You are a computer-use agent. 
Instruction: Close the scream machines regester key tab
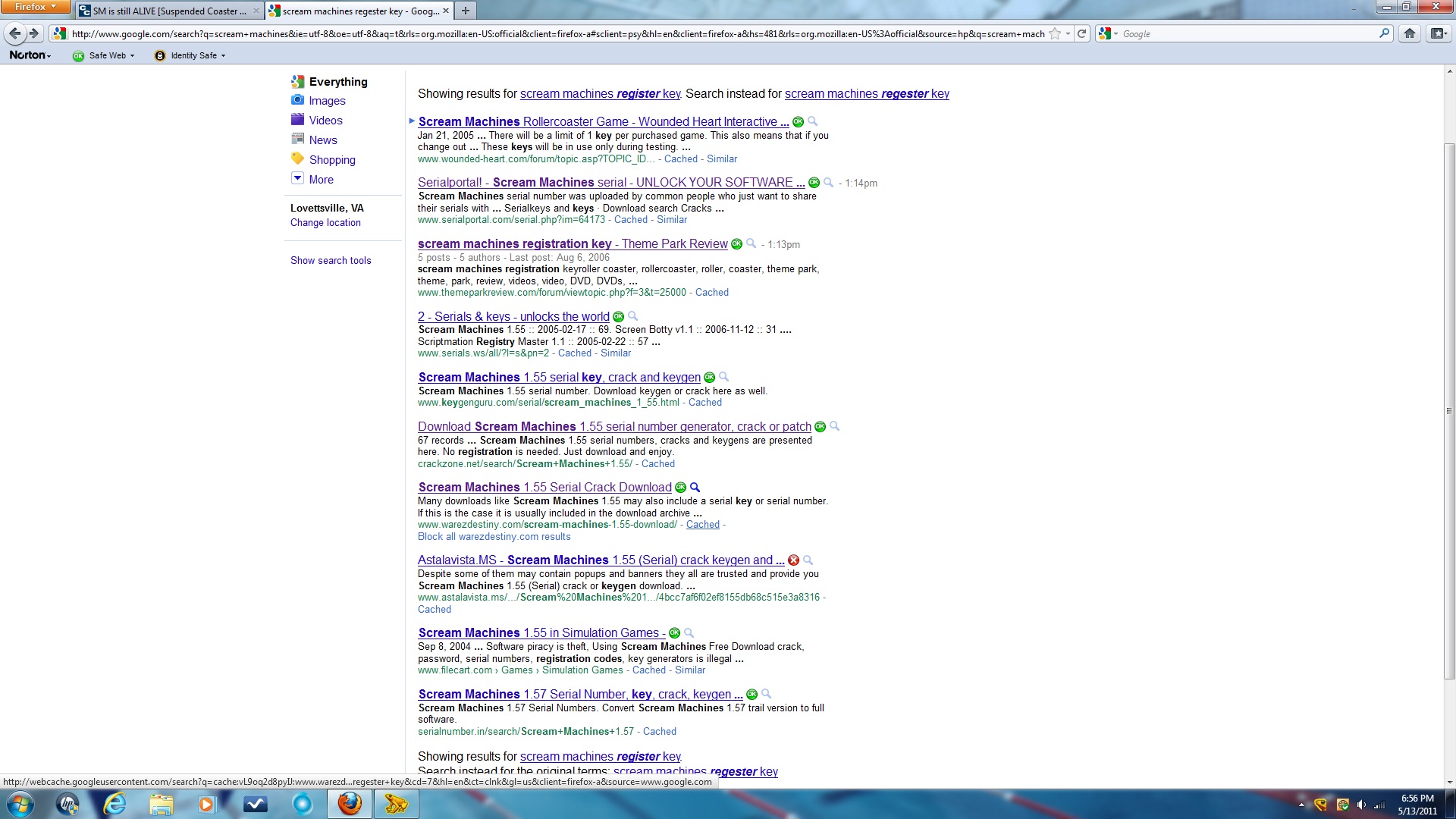446,11
